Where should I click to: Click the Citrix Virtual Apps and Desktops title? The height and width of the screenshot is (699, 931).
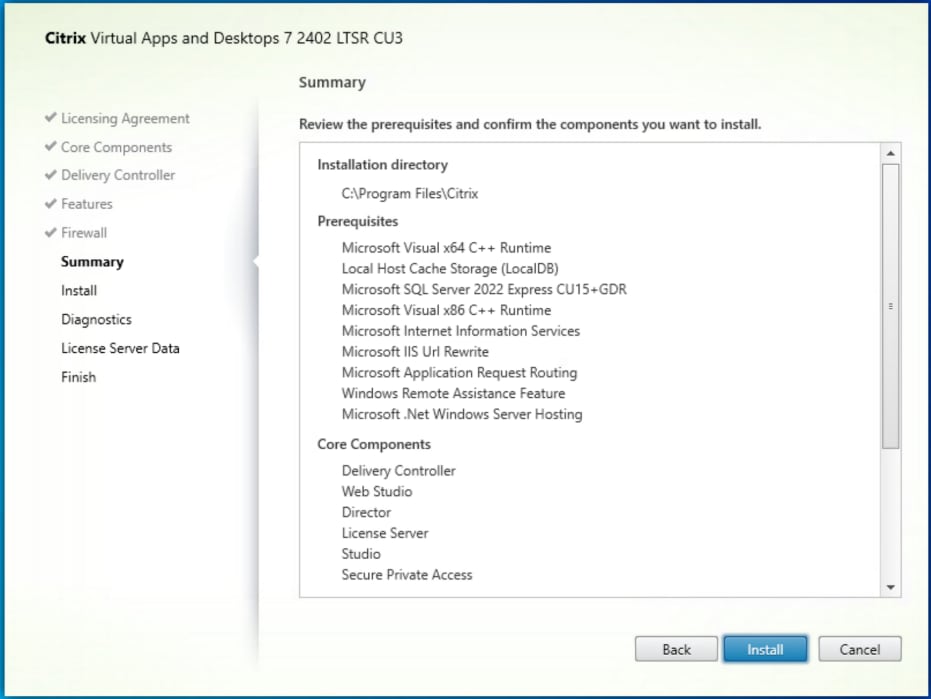224,38
